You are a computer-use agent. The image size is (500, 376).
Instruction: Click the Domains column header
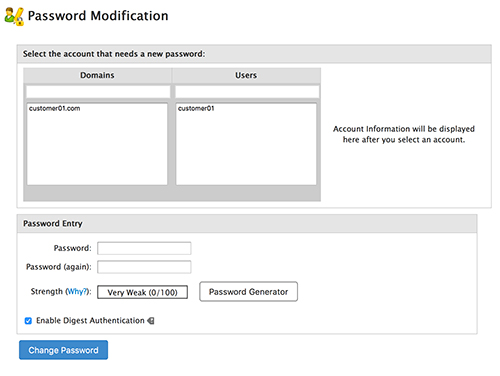97,75
